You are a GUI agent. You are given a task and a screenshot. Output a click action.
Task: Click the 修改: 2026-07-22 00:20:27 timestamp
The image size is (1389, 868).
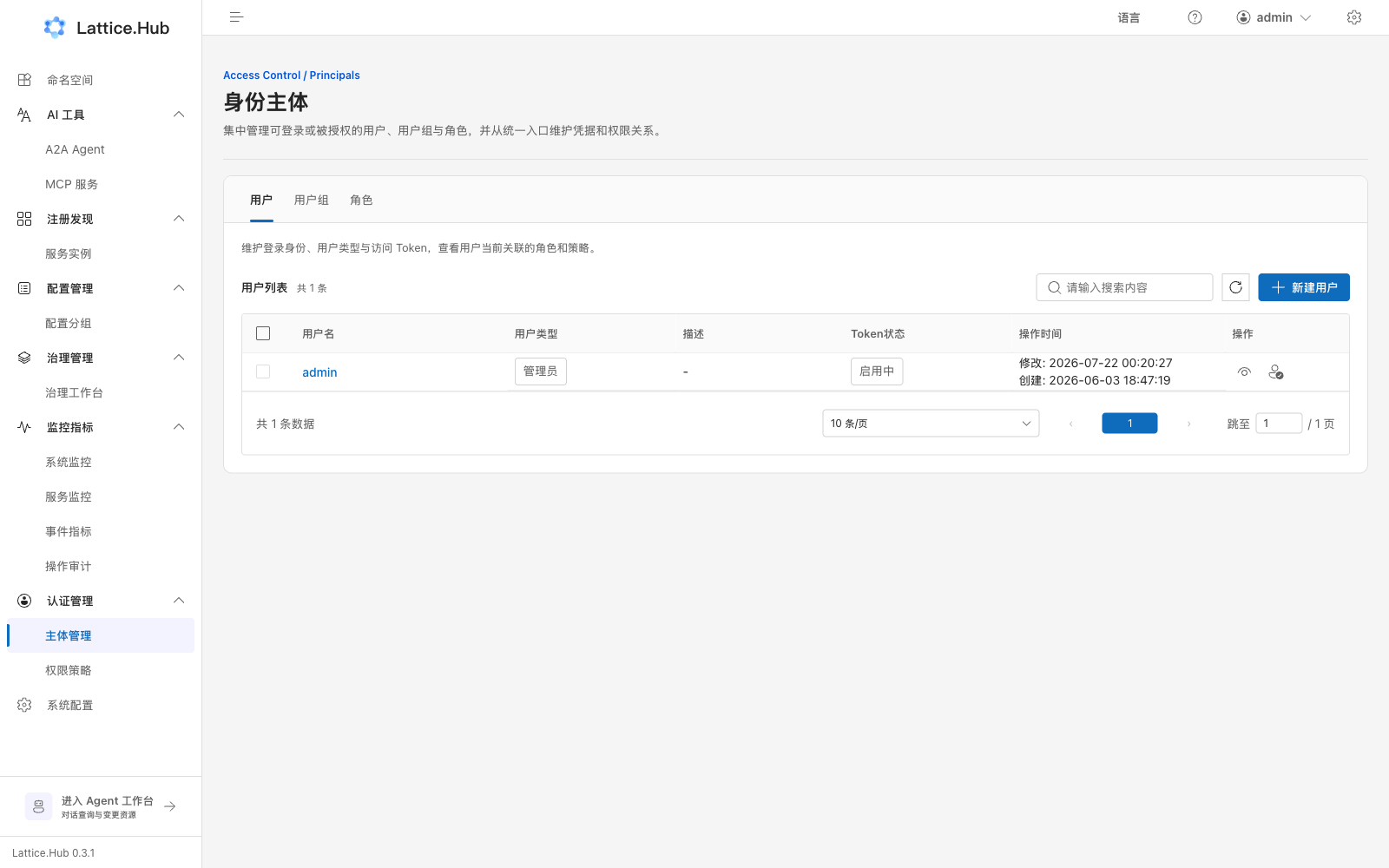(1096, 363)
